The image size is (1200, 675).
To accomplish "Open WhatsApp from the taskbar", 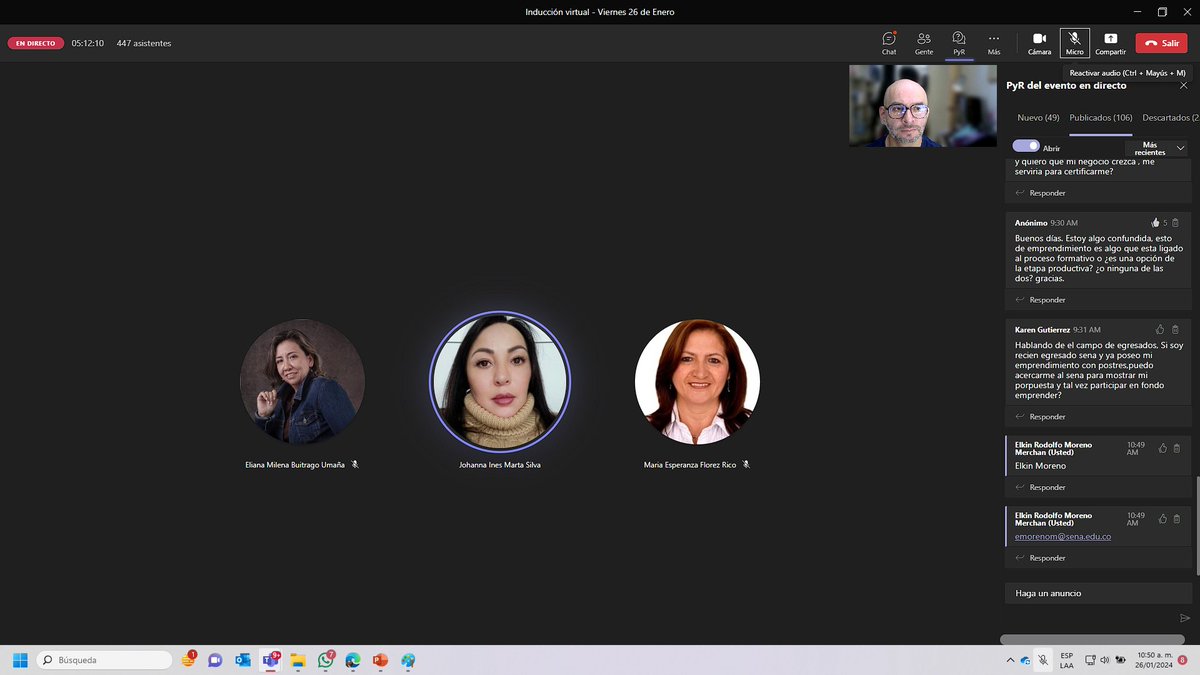I will pyautogui.click(x=325, y=660).
